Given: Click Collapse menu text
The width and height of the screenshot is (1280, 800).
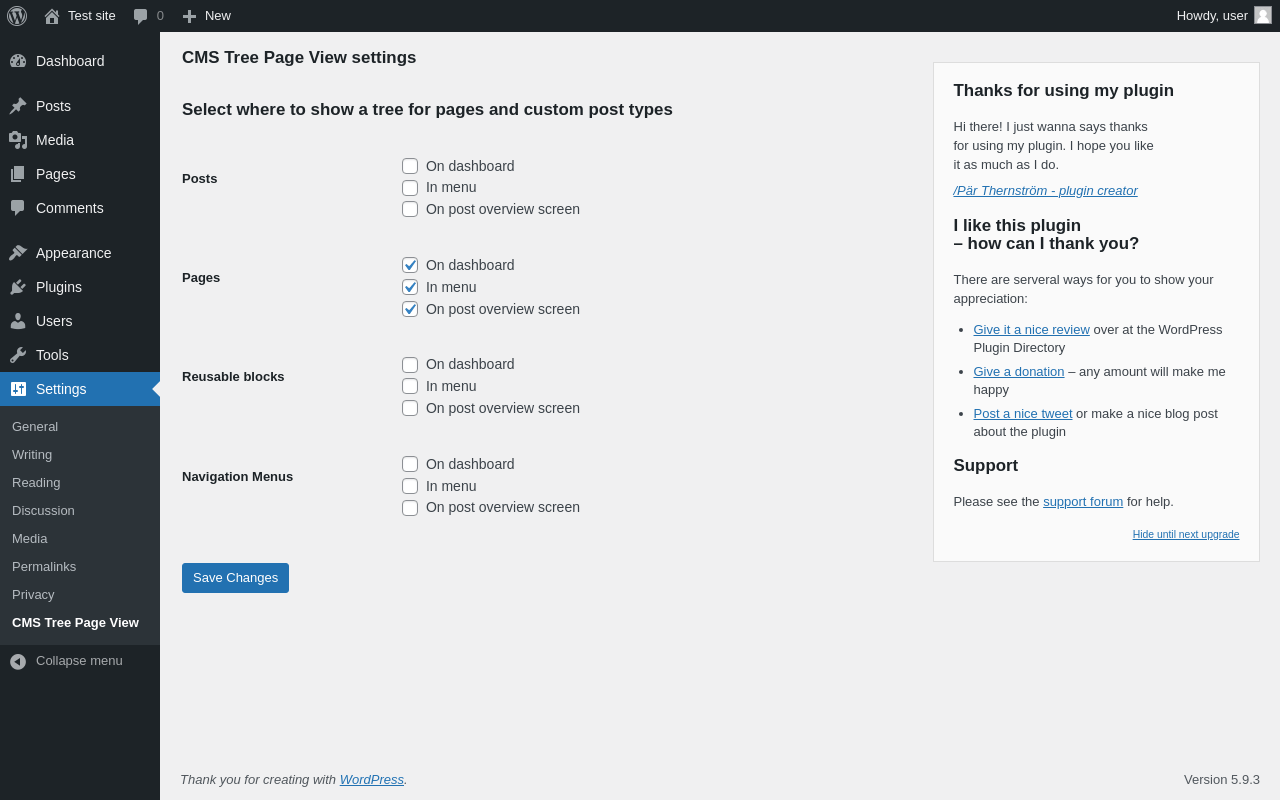Looking at the screenshot, I should 79,661.
